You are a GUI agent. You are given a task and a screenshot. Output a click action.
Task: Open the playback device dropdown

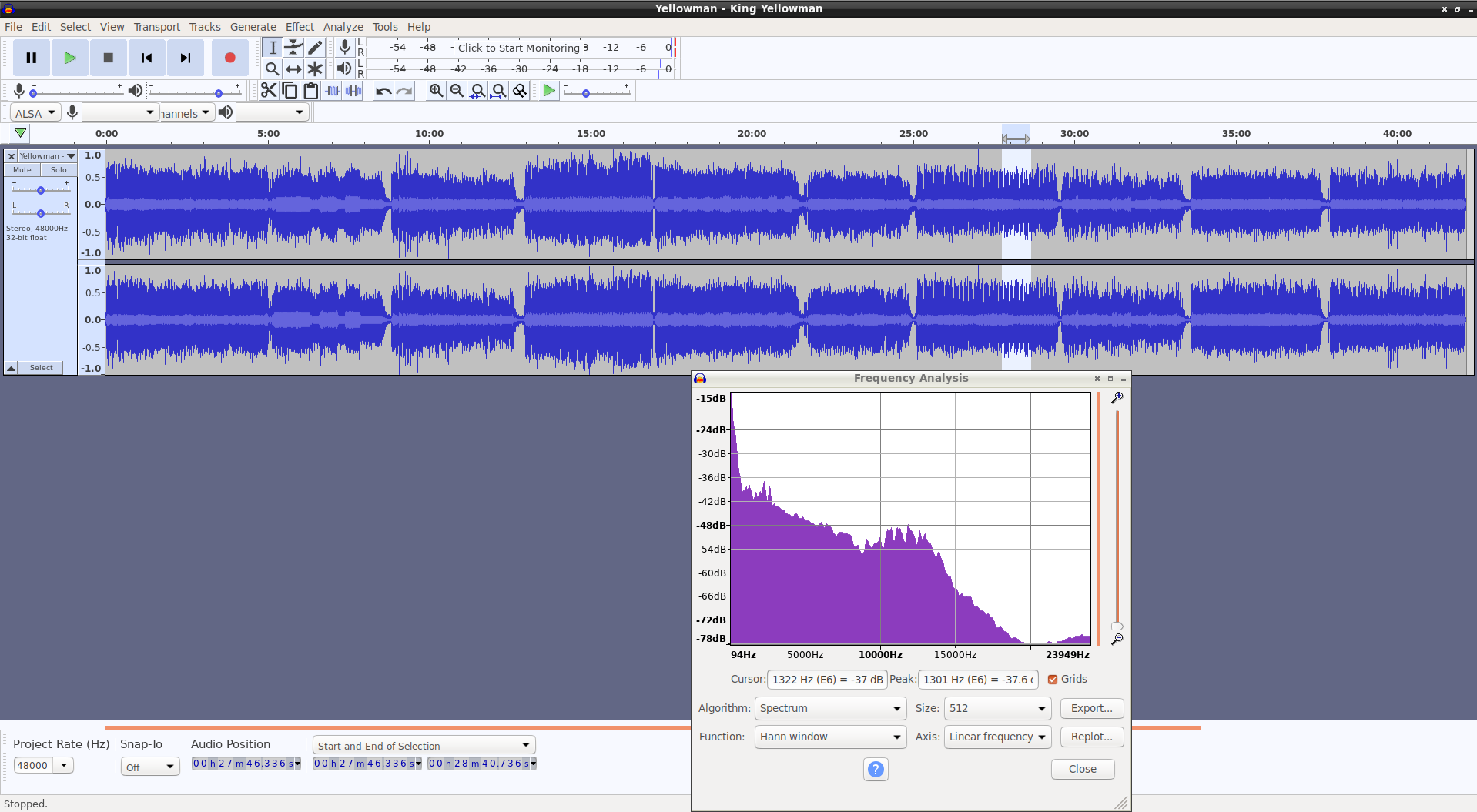click(x=272, y=113)
